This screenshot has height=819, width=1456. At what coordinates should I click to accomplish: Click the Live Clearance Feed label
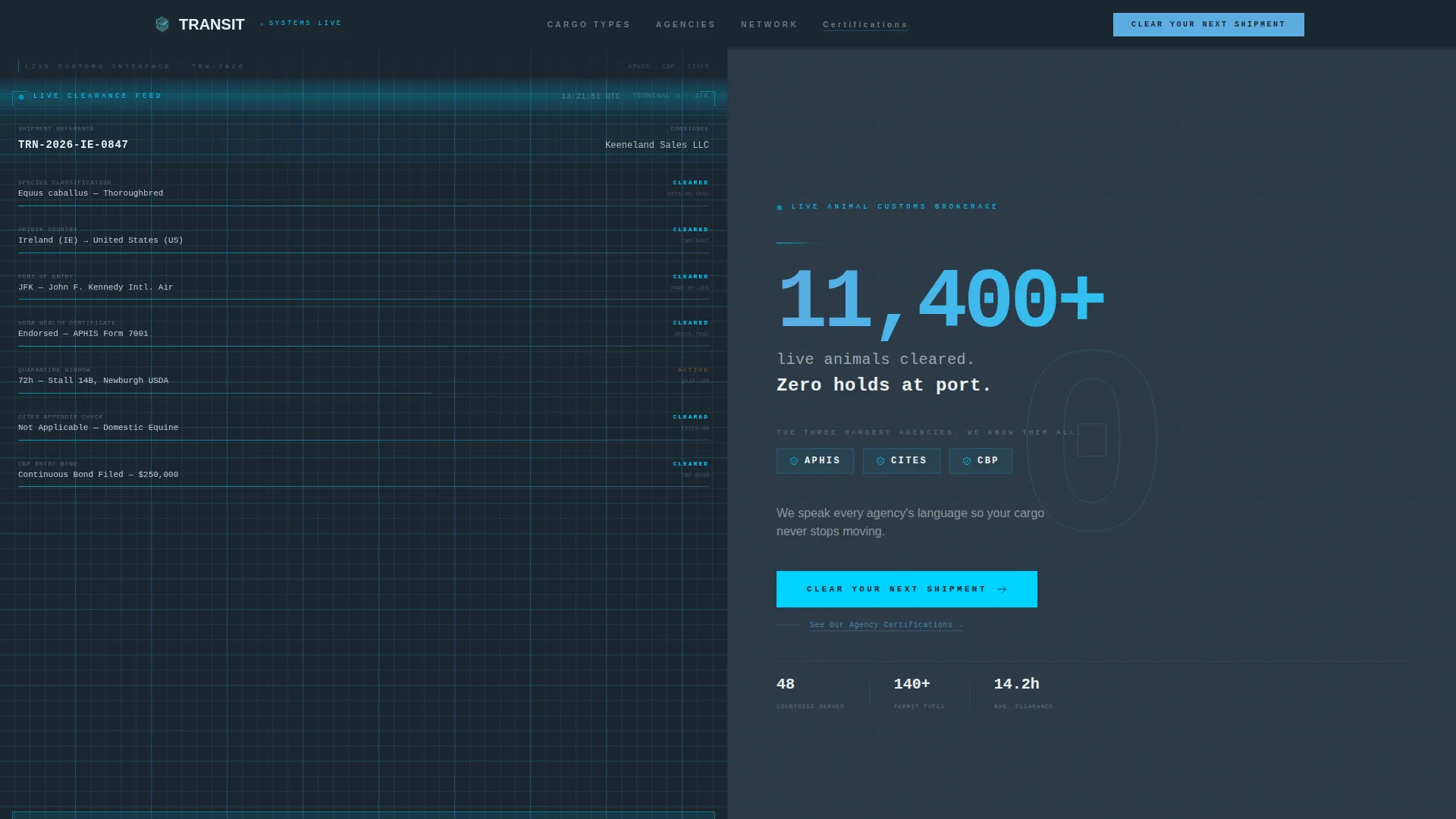coord(98,96)
